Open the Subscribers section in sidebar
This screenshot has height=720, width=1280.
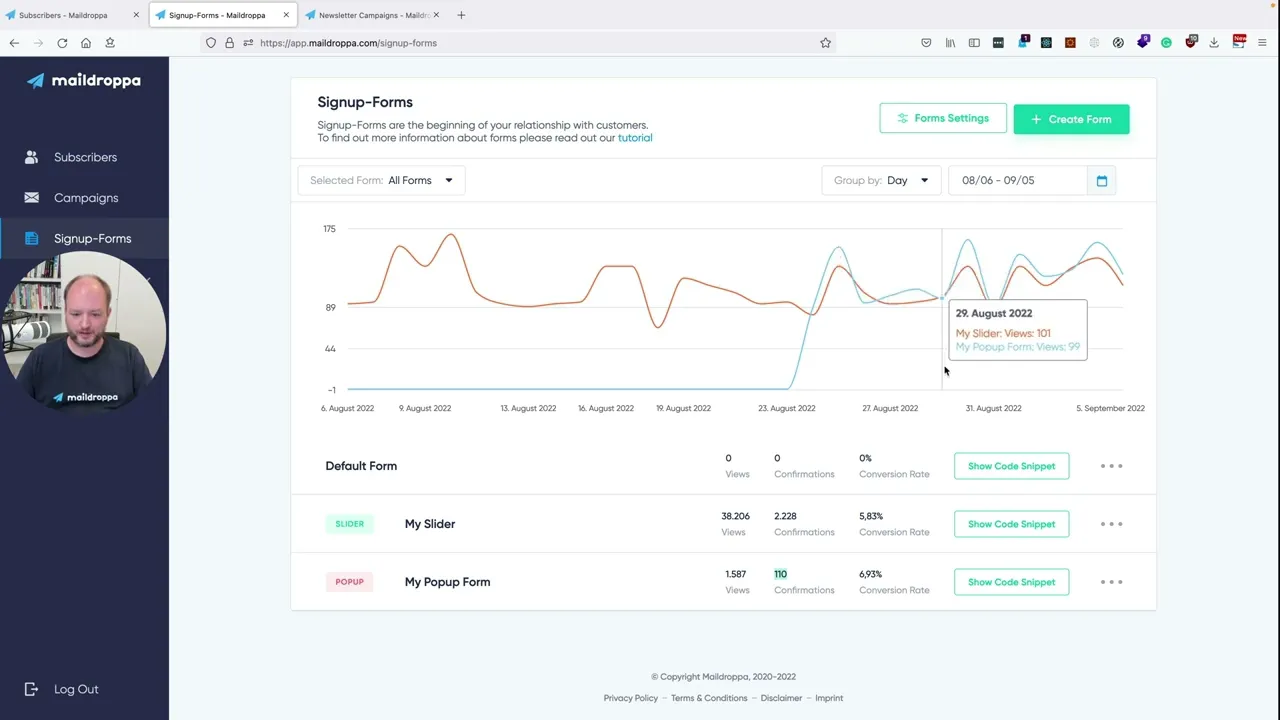(85, 157)
